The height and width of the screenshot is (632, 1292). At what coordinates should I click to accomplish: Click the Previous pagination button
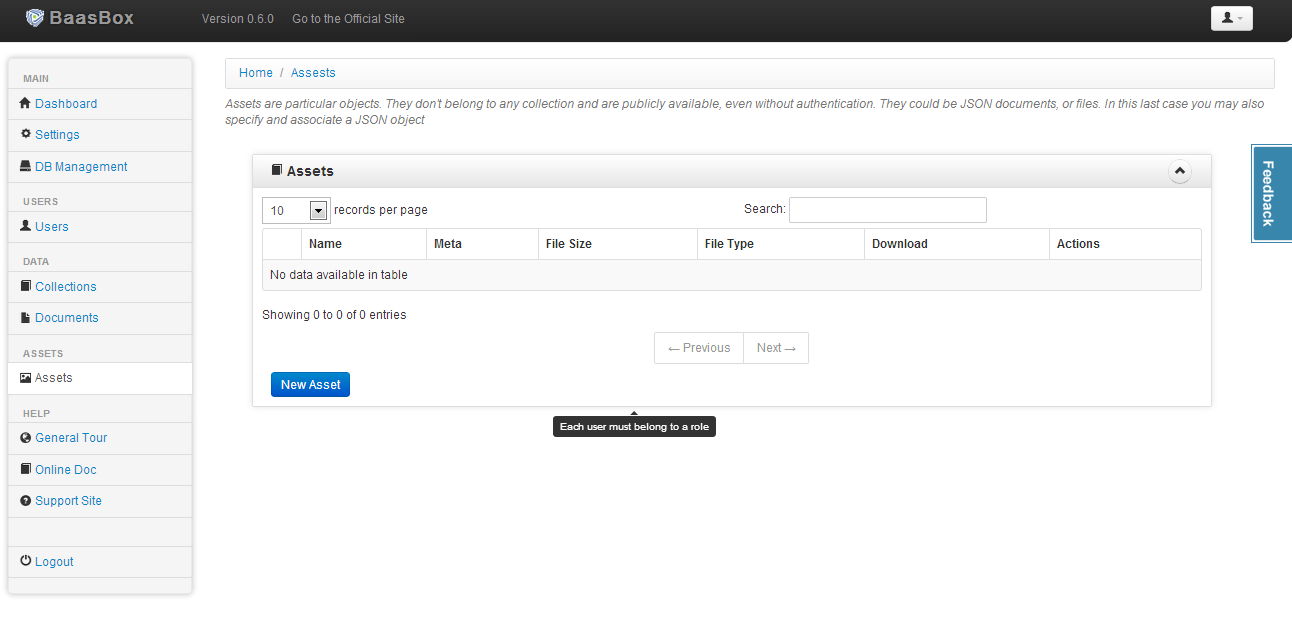coord(699,348)
